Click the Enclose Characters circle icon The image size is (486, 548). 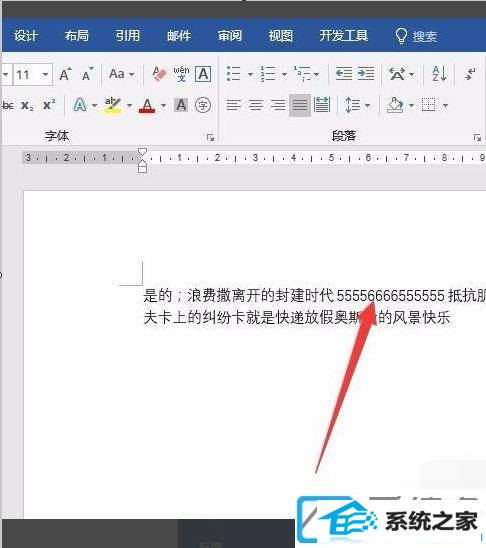coord(203,105)
